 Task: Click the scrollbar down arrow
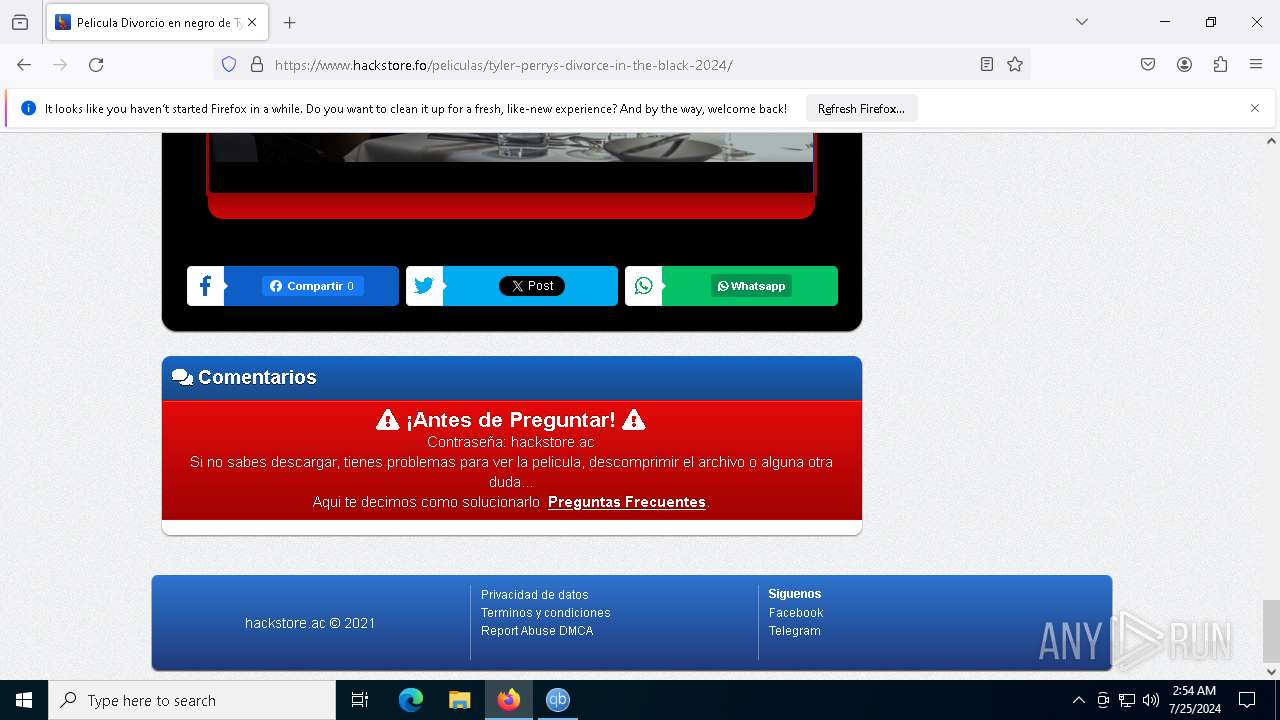1271,672
